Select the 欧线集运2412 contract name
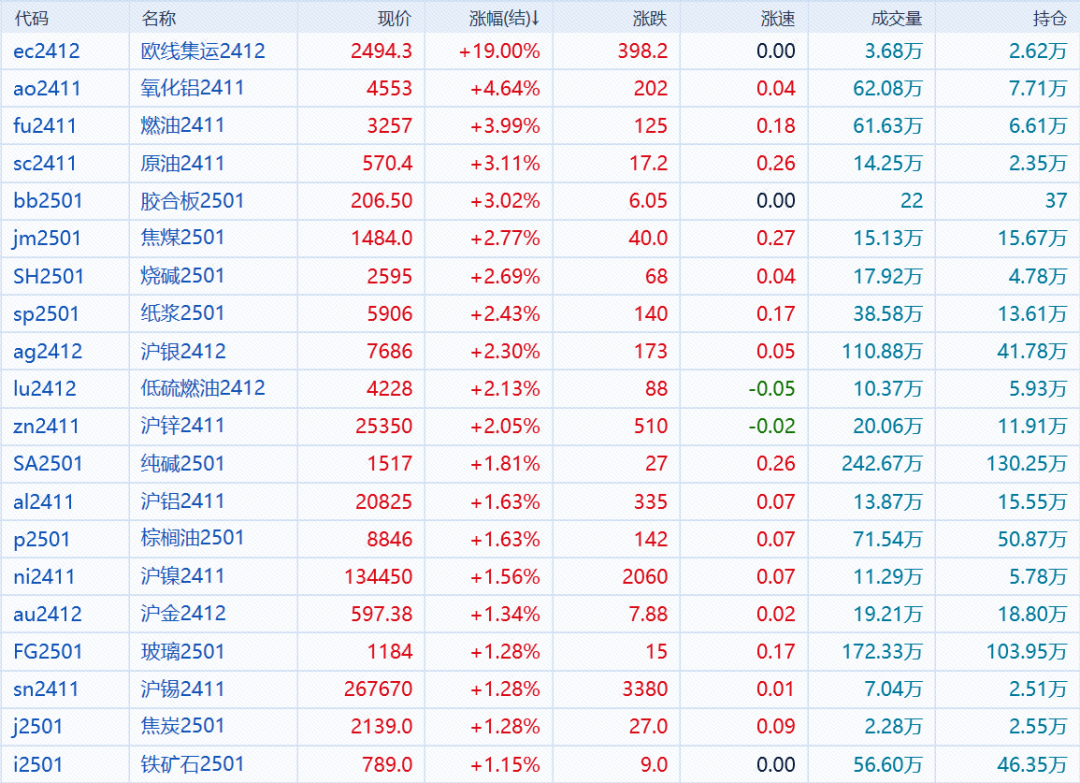 pyautogui.click(x=203, y=51)
